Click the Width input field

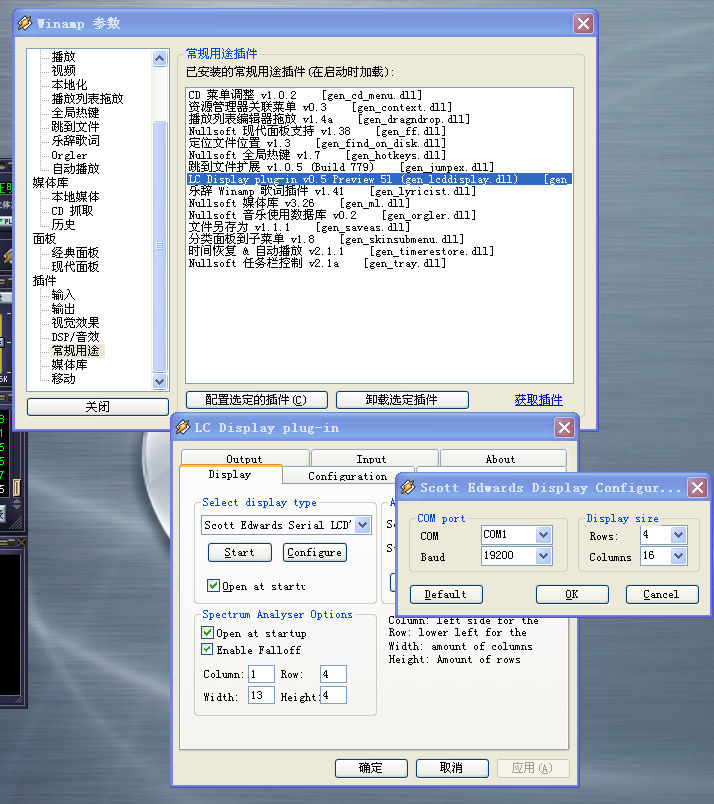pyautogui.click(x=261, y=695)
